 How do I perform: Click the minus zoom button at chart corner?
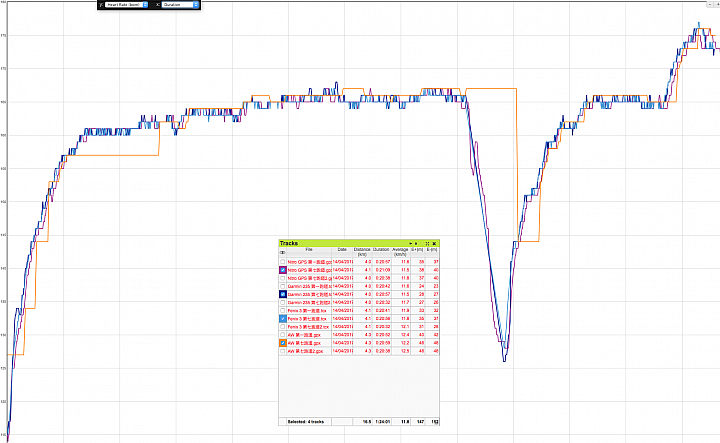click(710, 4)
